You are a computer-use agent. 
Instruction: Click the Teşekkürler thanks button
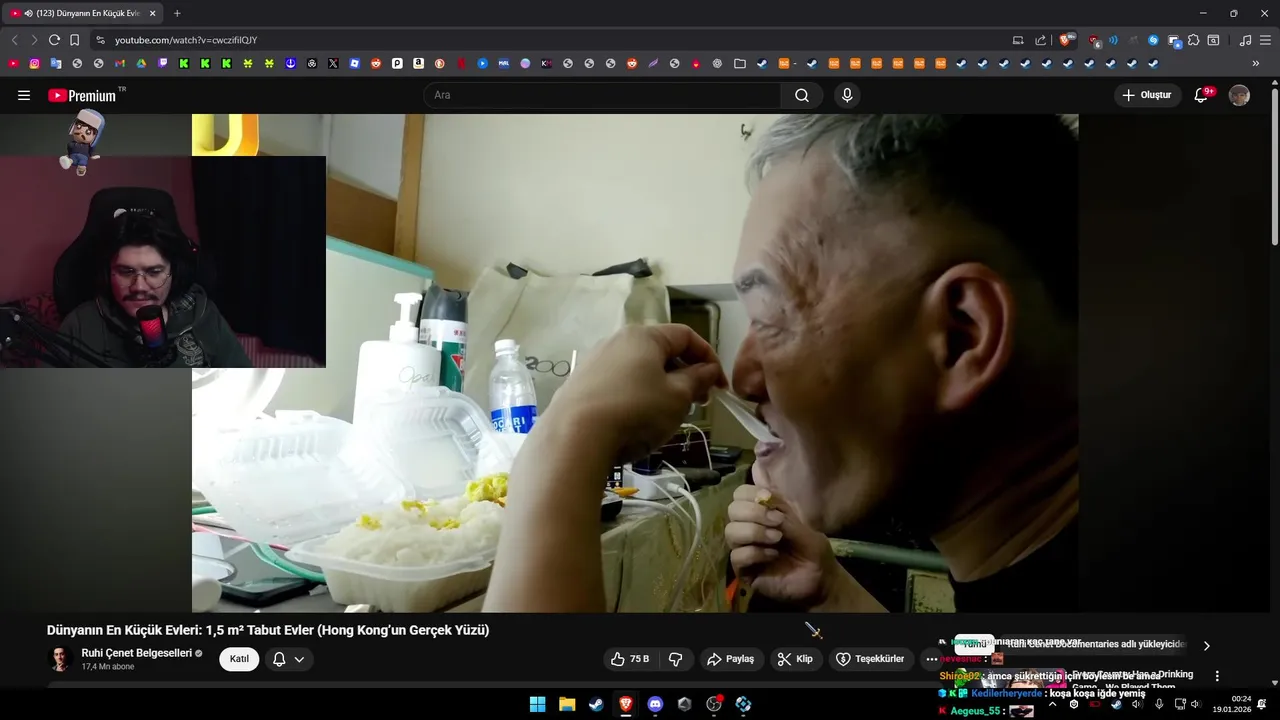click(870, 659)
